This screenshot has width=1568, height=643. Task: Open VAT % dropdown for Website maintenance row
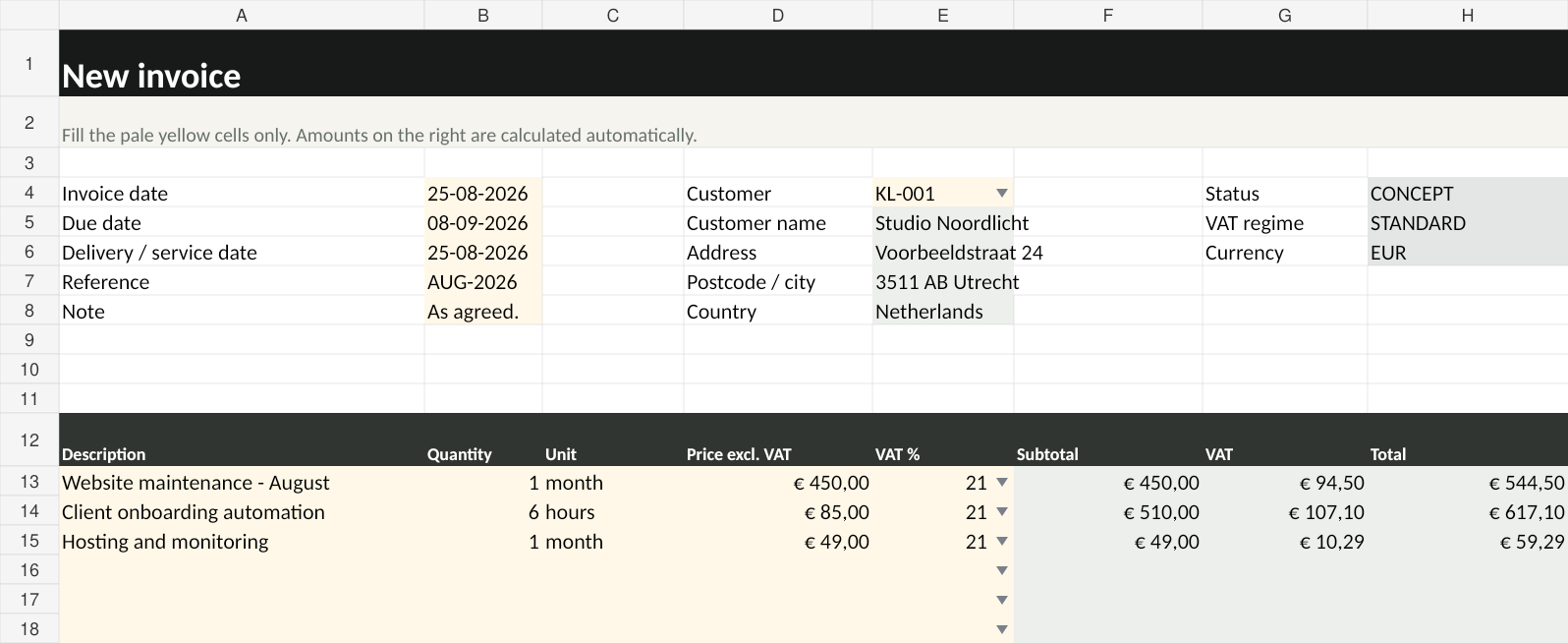pyautogui.click(x=1001, y=483)
